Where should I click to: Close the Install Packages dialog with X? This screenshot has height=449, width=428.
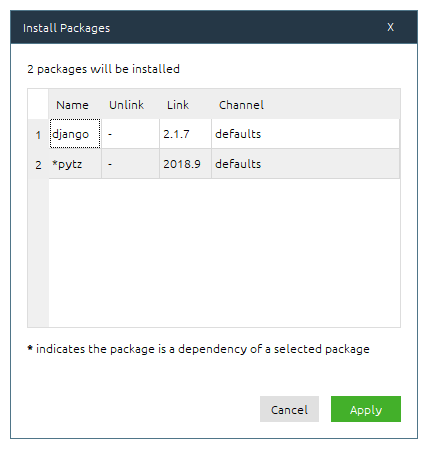[390, 27]
